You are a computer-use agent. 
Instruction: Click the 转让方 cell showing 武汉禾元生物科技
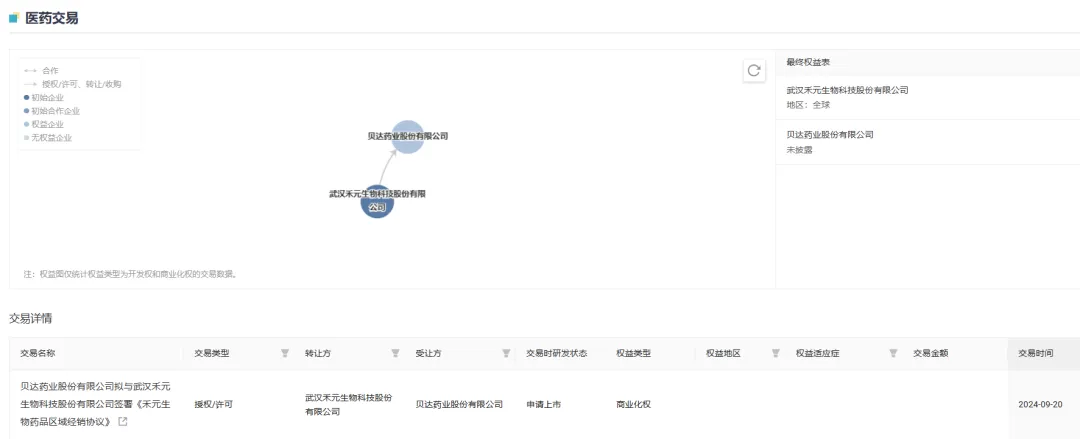point(348,404)
